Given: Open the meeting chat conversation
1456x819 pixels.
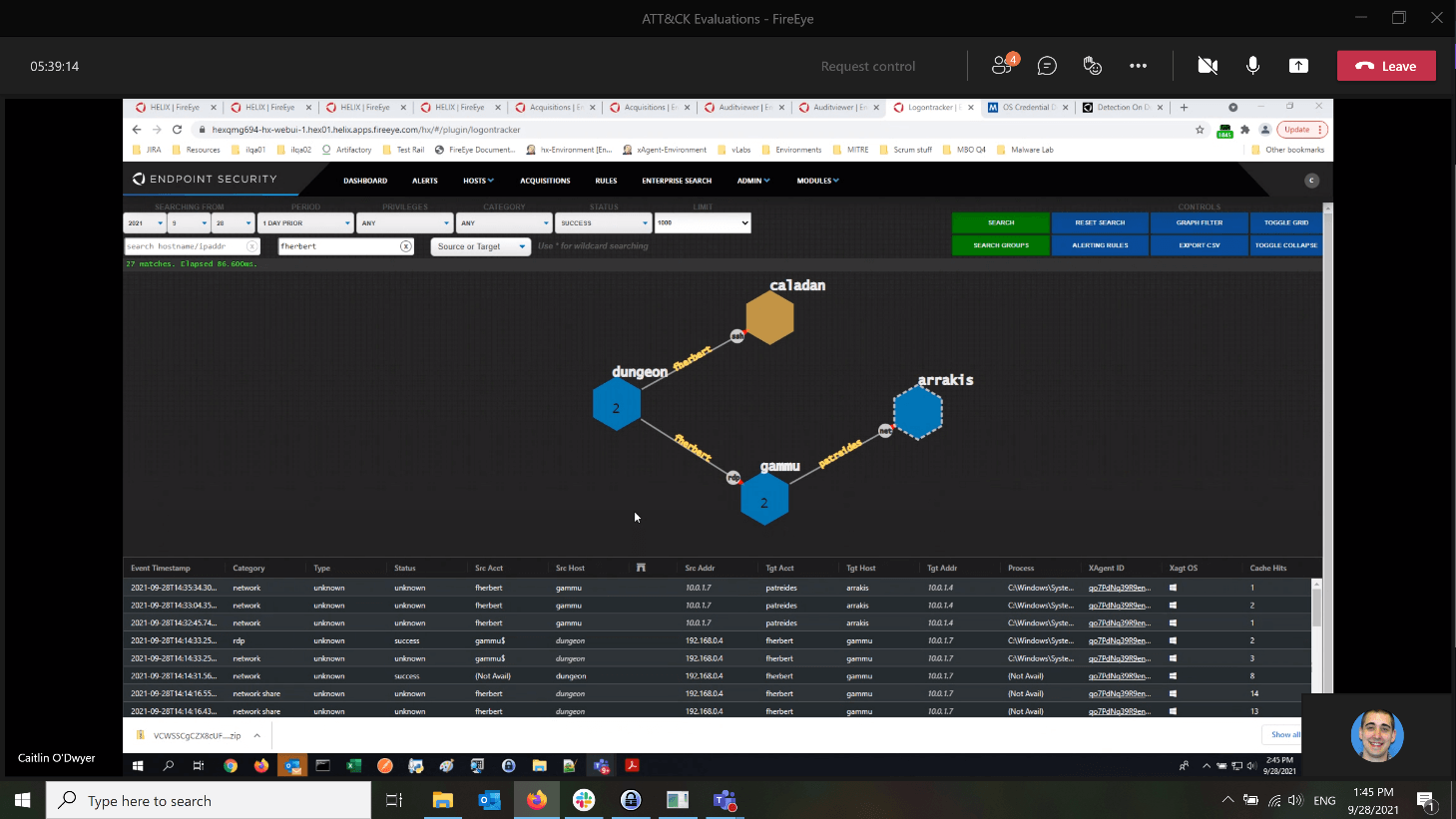Looking at the screenshot, I should pos(1047,66).
